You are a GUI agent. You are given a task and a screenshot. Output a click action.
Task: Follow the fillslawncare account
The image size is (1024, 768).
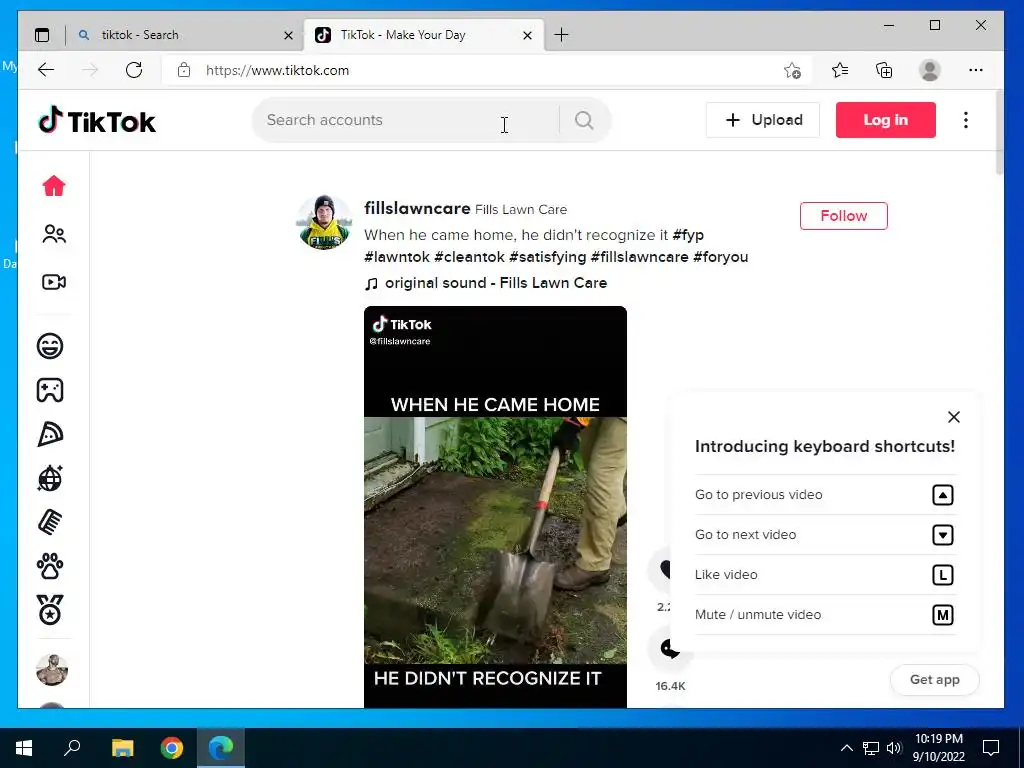pos(844,216)
